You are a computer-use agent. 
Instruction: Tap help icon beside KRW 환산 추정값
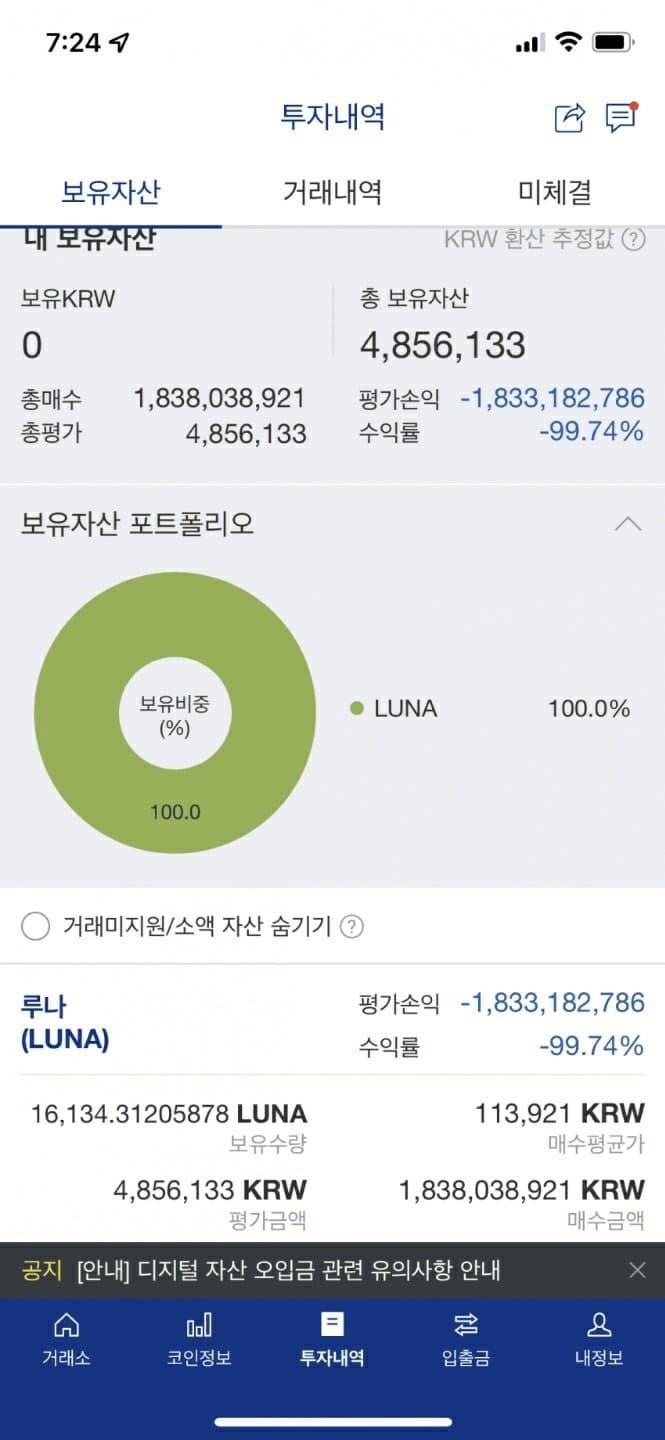pyautogui.click(x=633, y=240)
